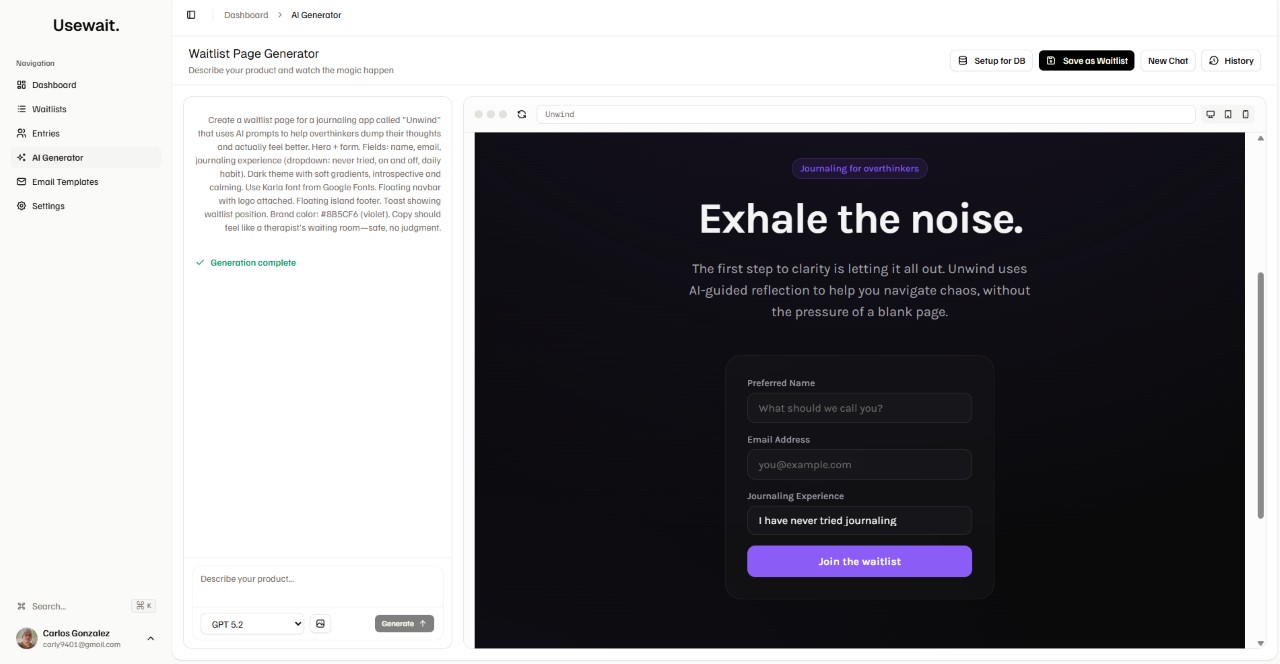Click the Entries icon in the sidebar

(22, 133)
